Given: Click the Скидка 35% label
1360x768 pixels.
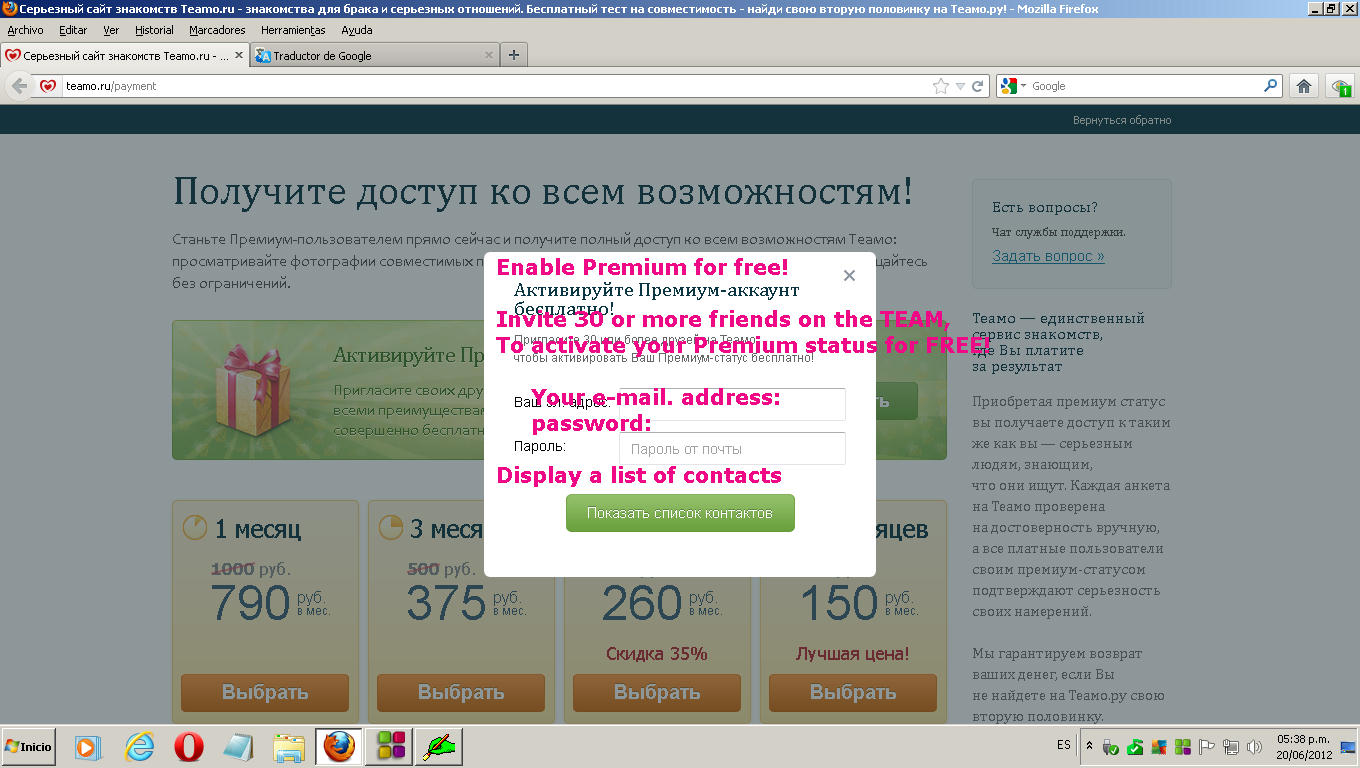Looking at the screenshot, I should (657, 653).
